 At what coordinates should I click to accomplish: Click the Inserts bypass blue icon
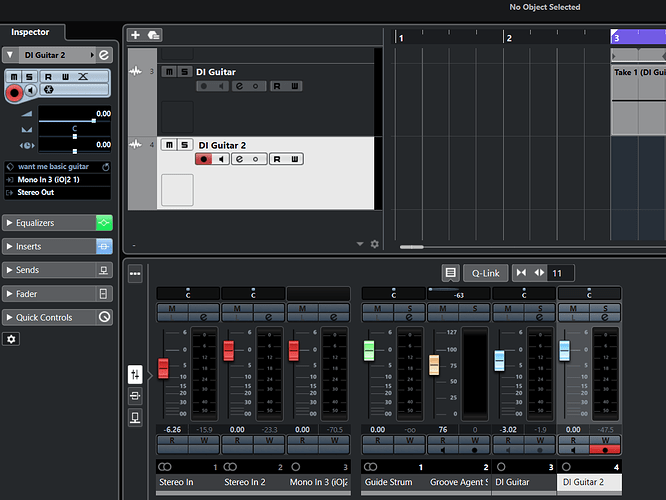pos(104,246)
